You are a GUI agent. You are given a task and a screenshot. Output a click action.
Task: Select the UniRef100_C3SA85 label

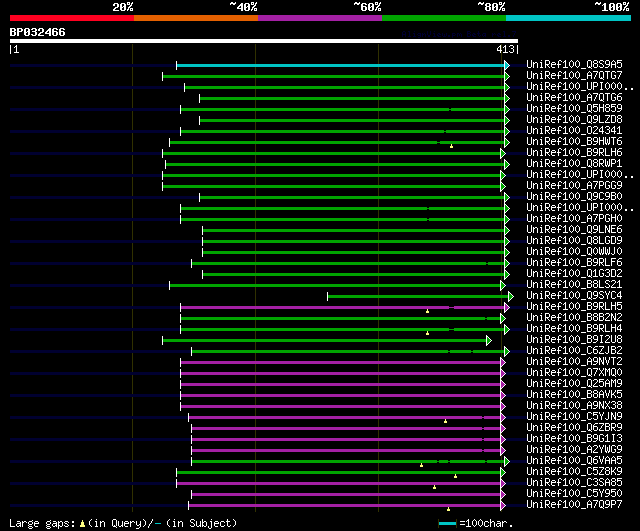pyautogui.click(x=574, y=483)
